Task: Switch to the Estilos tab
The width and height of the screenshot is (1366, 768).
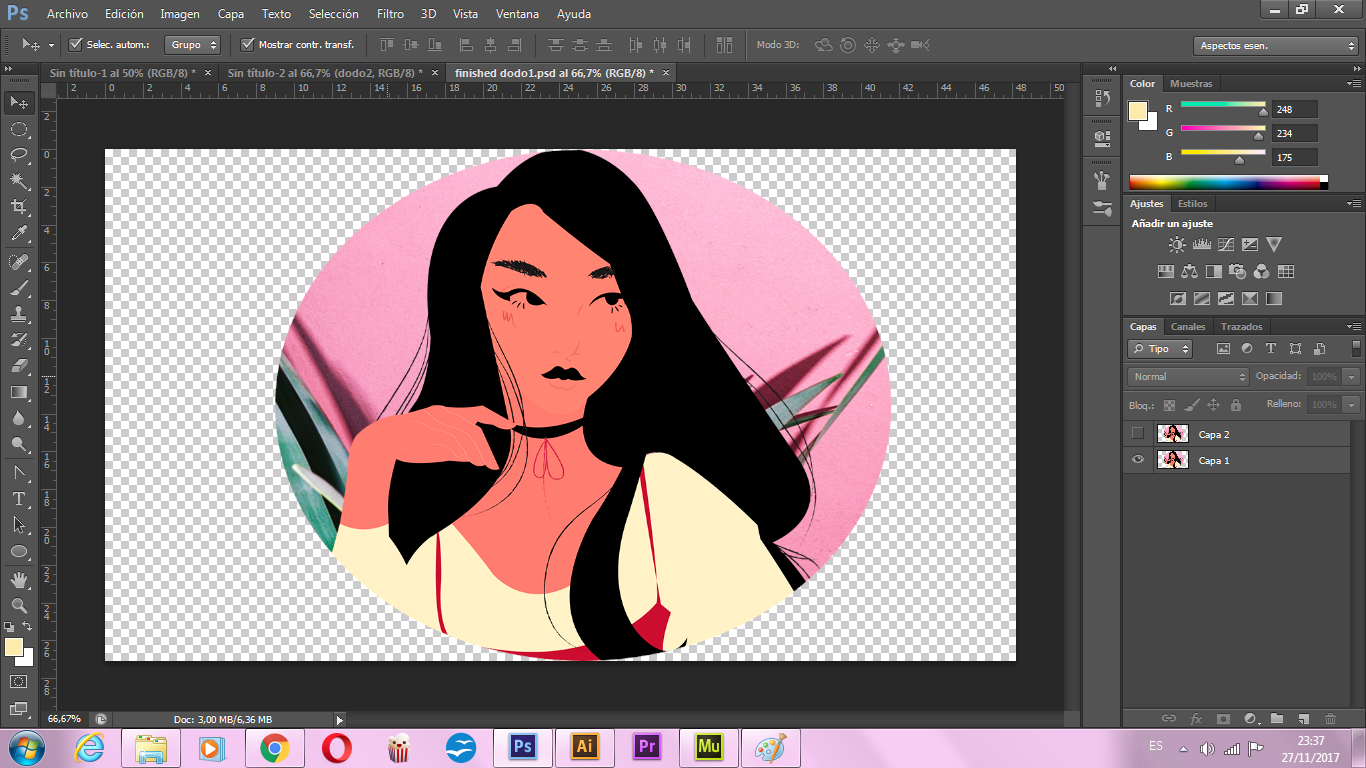Action: (1192, 204)
